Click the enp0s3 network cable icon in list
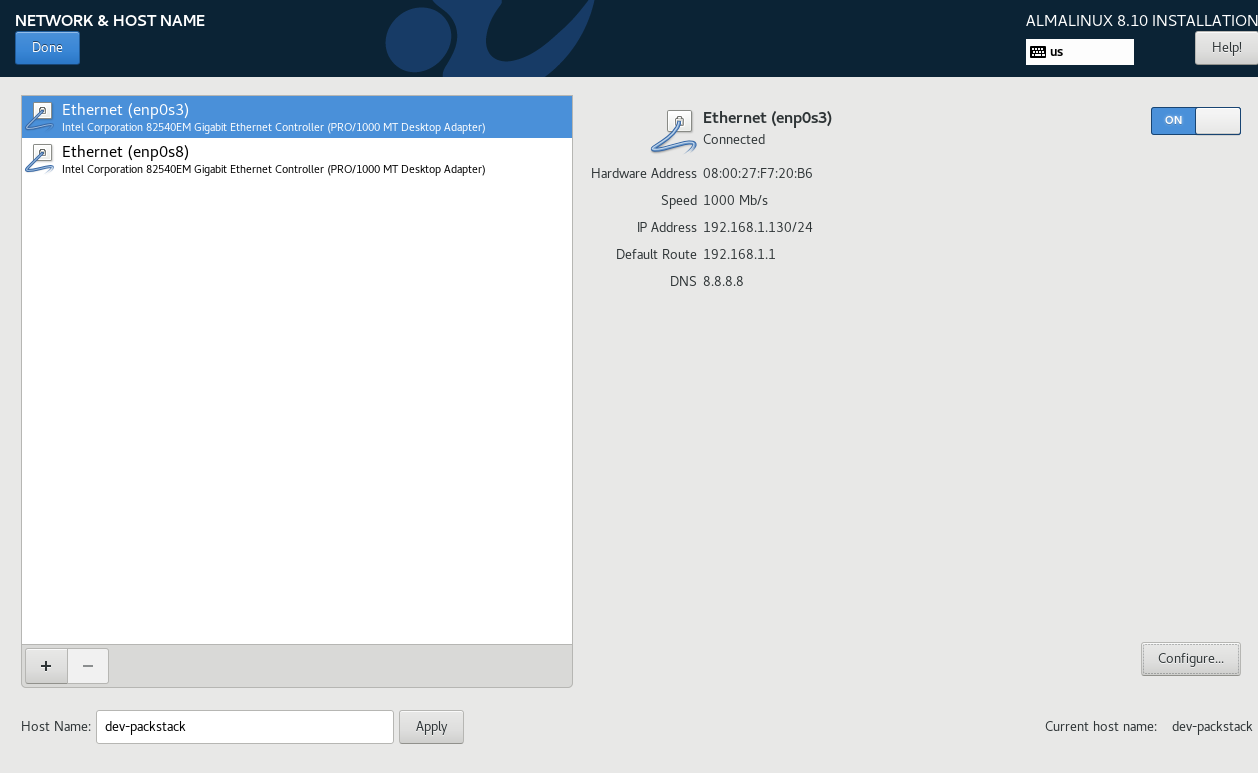1258x773 pixels. pos(40,116)
